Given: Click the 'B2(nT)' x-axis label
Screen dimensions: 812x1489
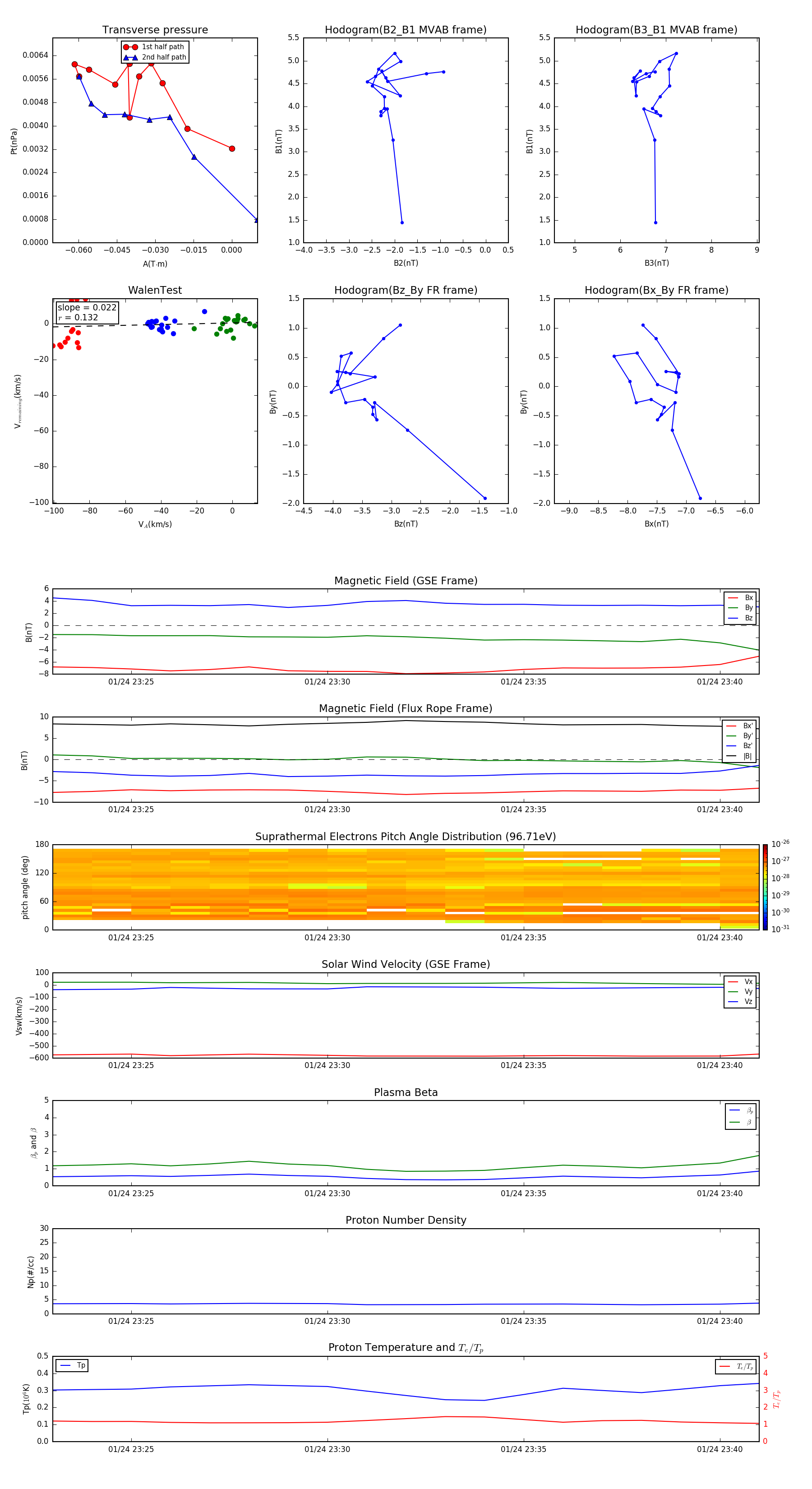Looking at the screenshot, I should pyautogui.click(x=406, y=263).
